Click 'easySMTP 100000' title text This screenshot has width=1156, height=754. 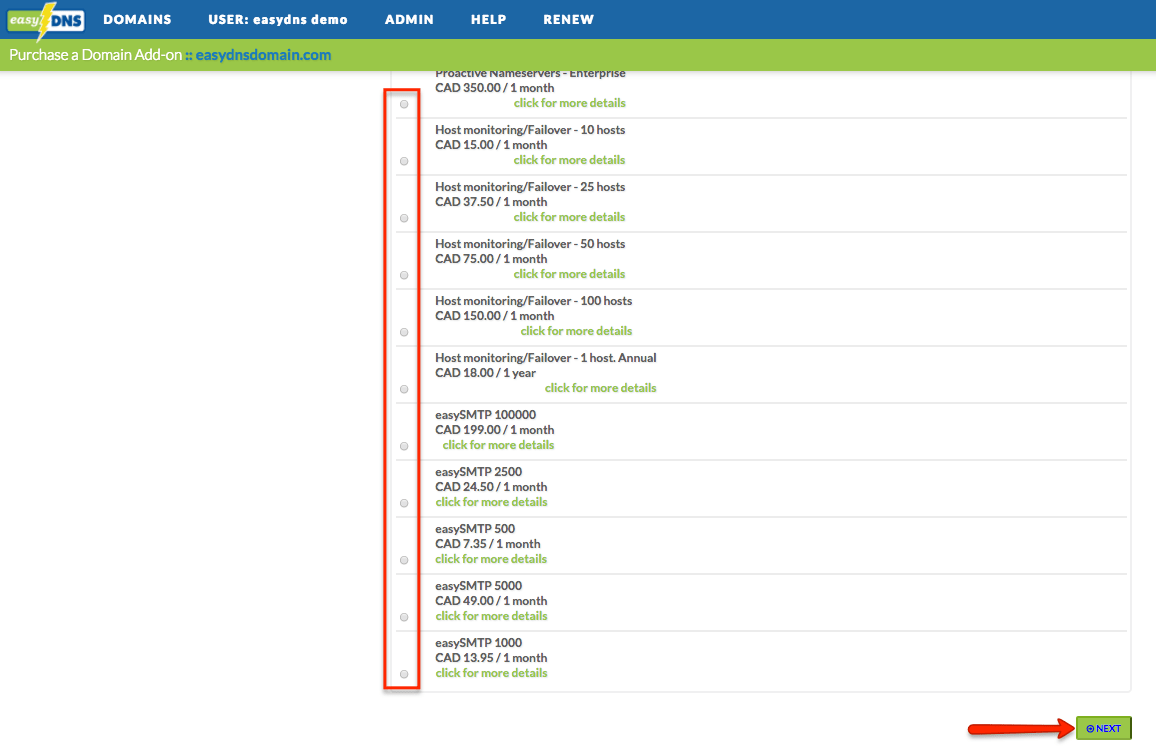[x=485, y=415]
